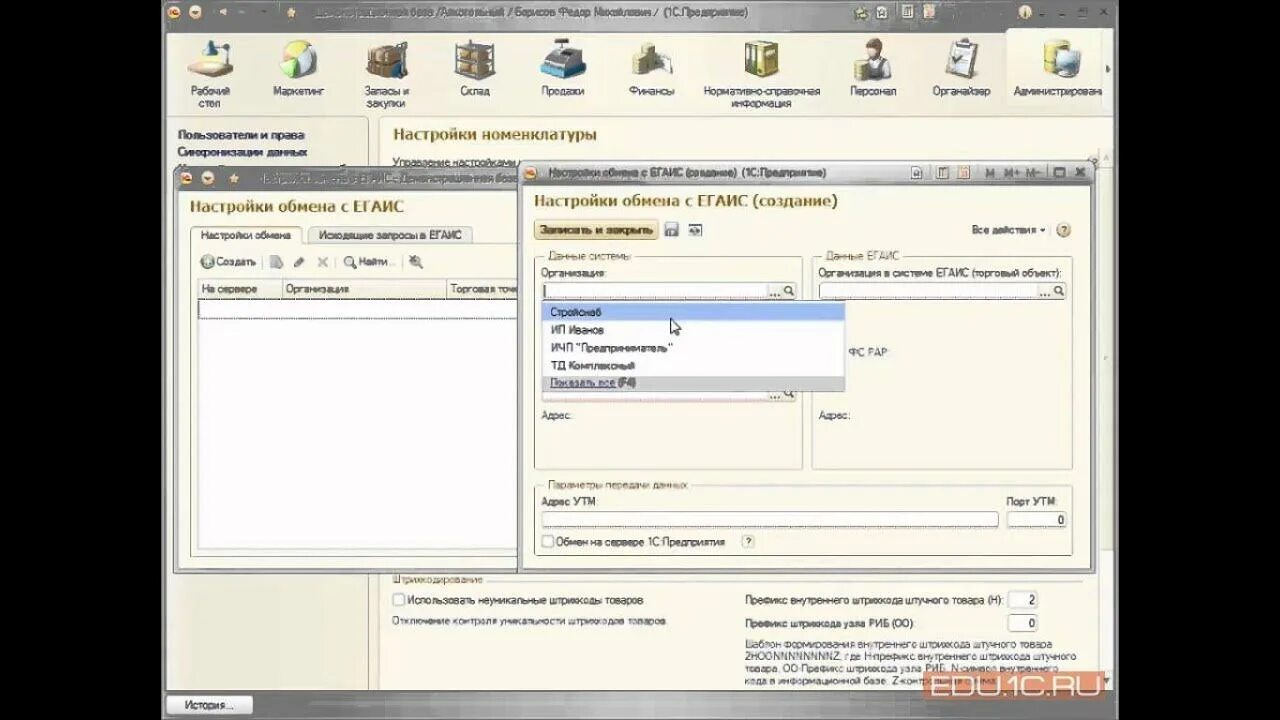1280x720 pixels.
Task: Click the delete X icon in list toolbar
Action: (322, 262)
